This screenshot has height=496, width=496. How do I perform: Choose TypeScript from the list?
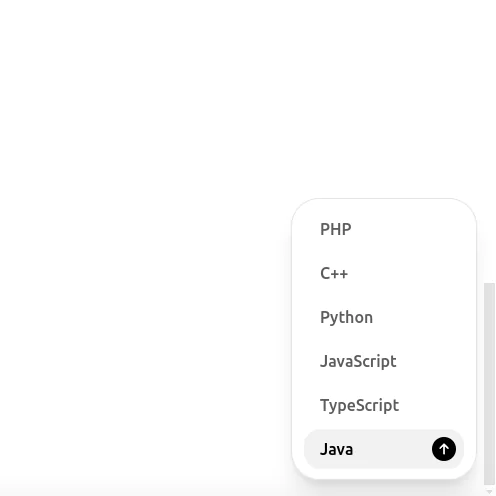pos(384,405)
